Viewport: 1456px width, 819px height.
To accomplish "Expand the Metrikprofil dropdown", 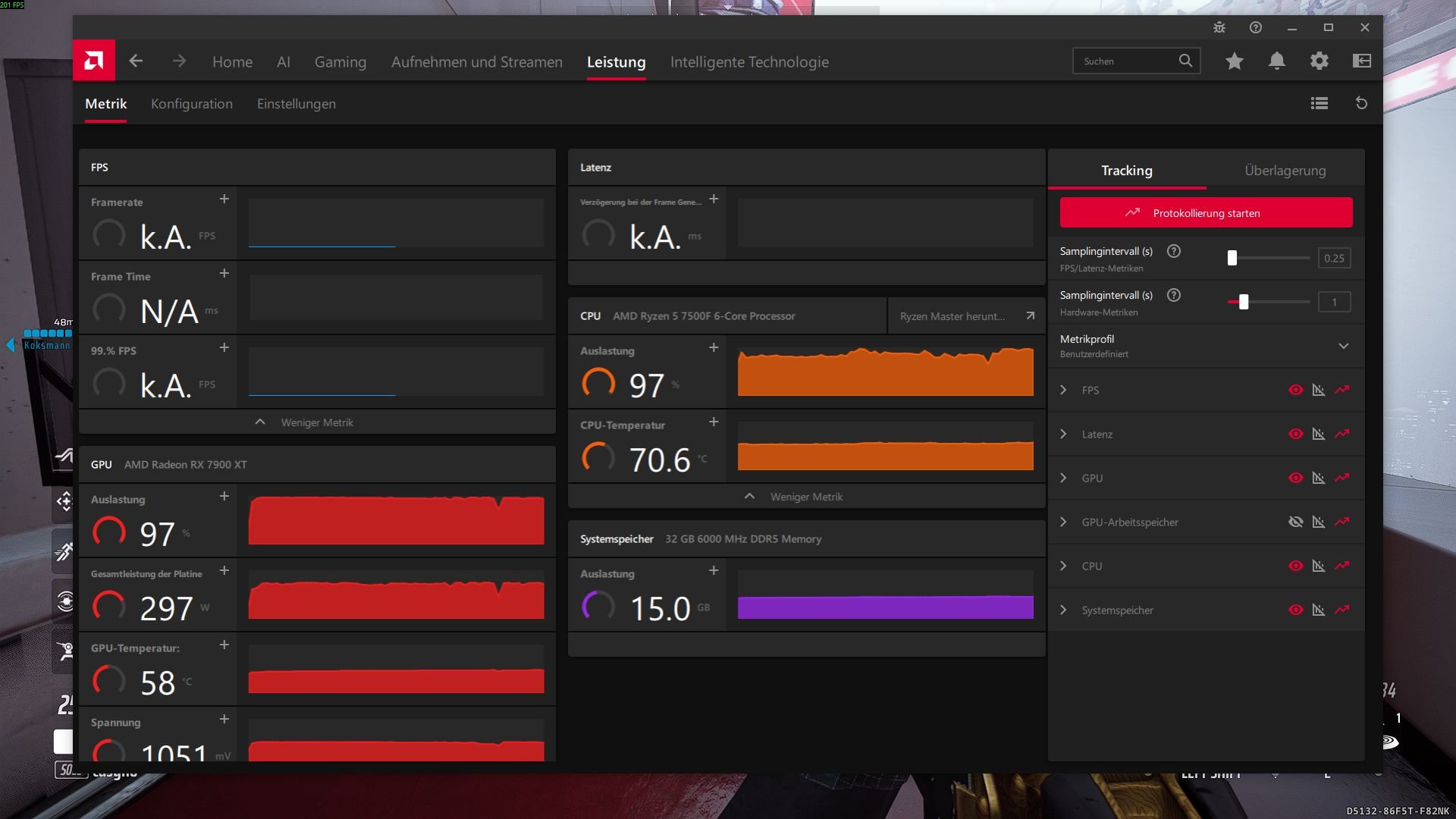I will click(x=1344, y=346).
